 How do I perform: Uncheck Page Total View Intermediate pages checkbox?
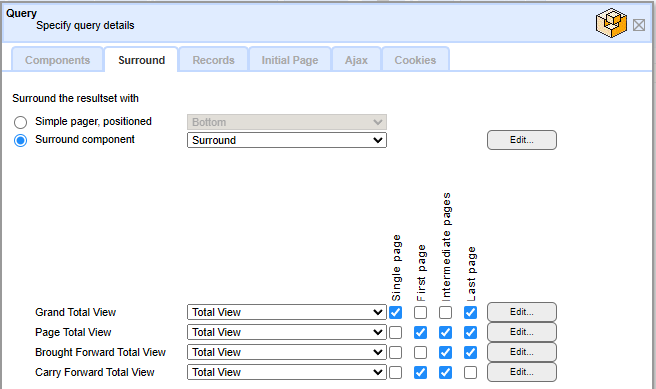coord(446,333)
